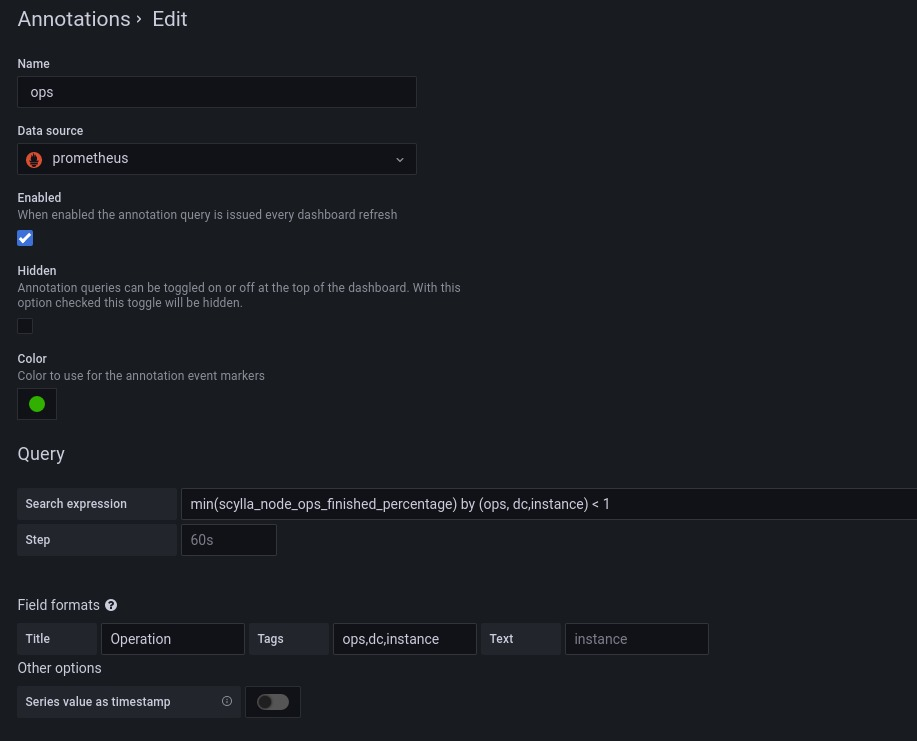Click the Prometheus flame icon
The width and height of the screenshot is (917, 741).
coord(34,159)
